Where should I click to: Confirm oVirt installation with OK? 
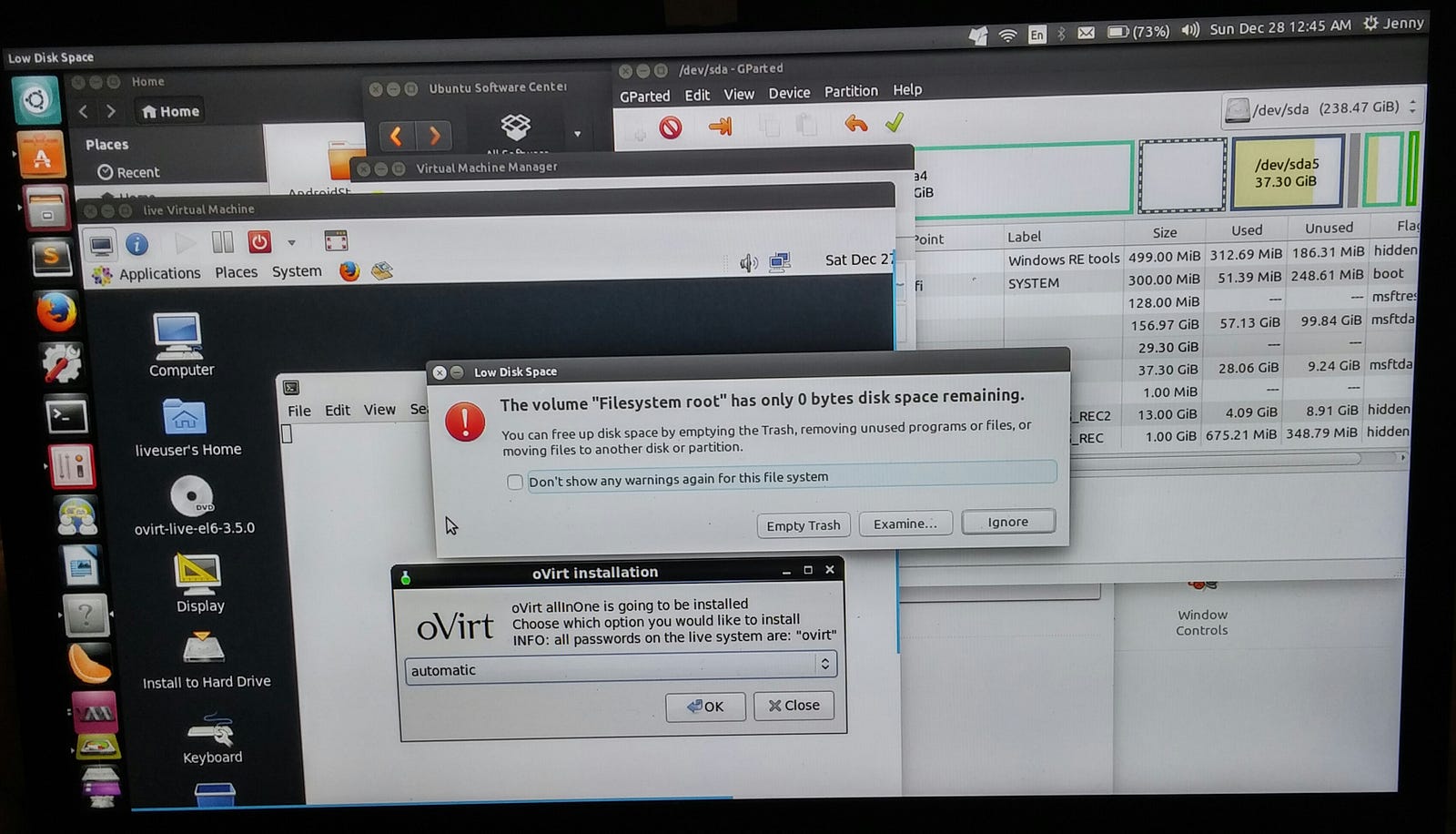tap(705, 707)
